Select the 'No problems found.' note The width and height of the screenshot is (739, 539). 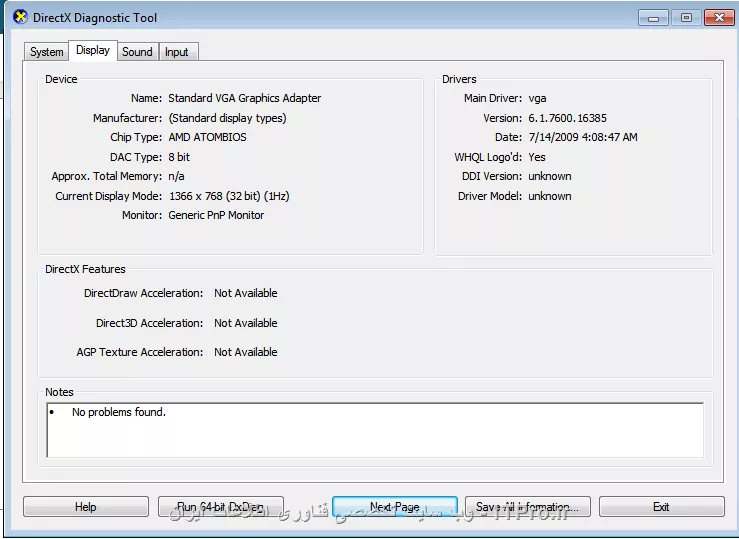119,412
